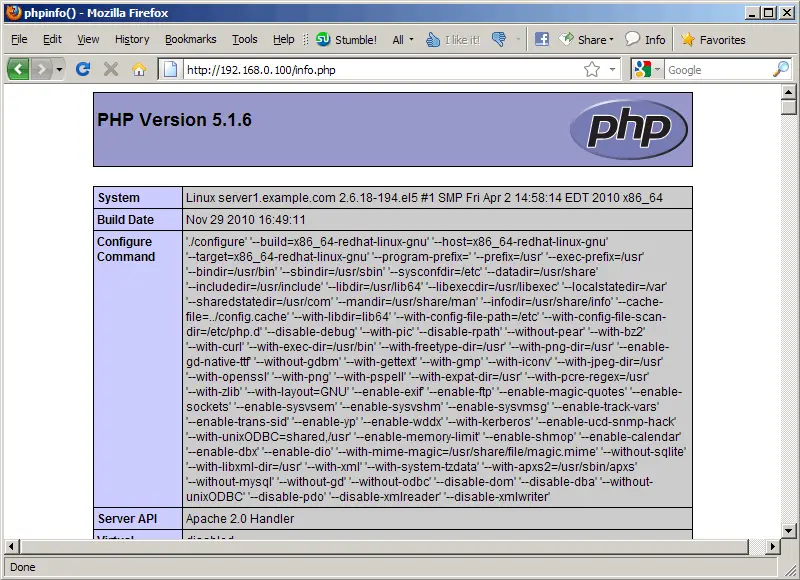This screenshot has height=580, width=800.
Task: Open the Bookmarks menu
Action: tap(190, 39)
